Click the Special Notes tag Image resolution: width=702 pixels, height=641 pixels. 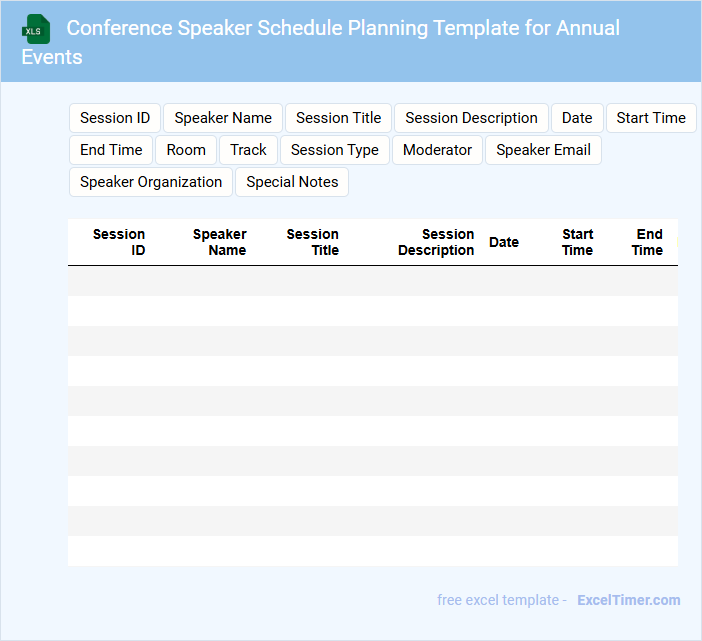[292, 182]
